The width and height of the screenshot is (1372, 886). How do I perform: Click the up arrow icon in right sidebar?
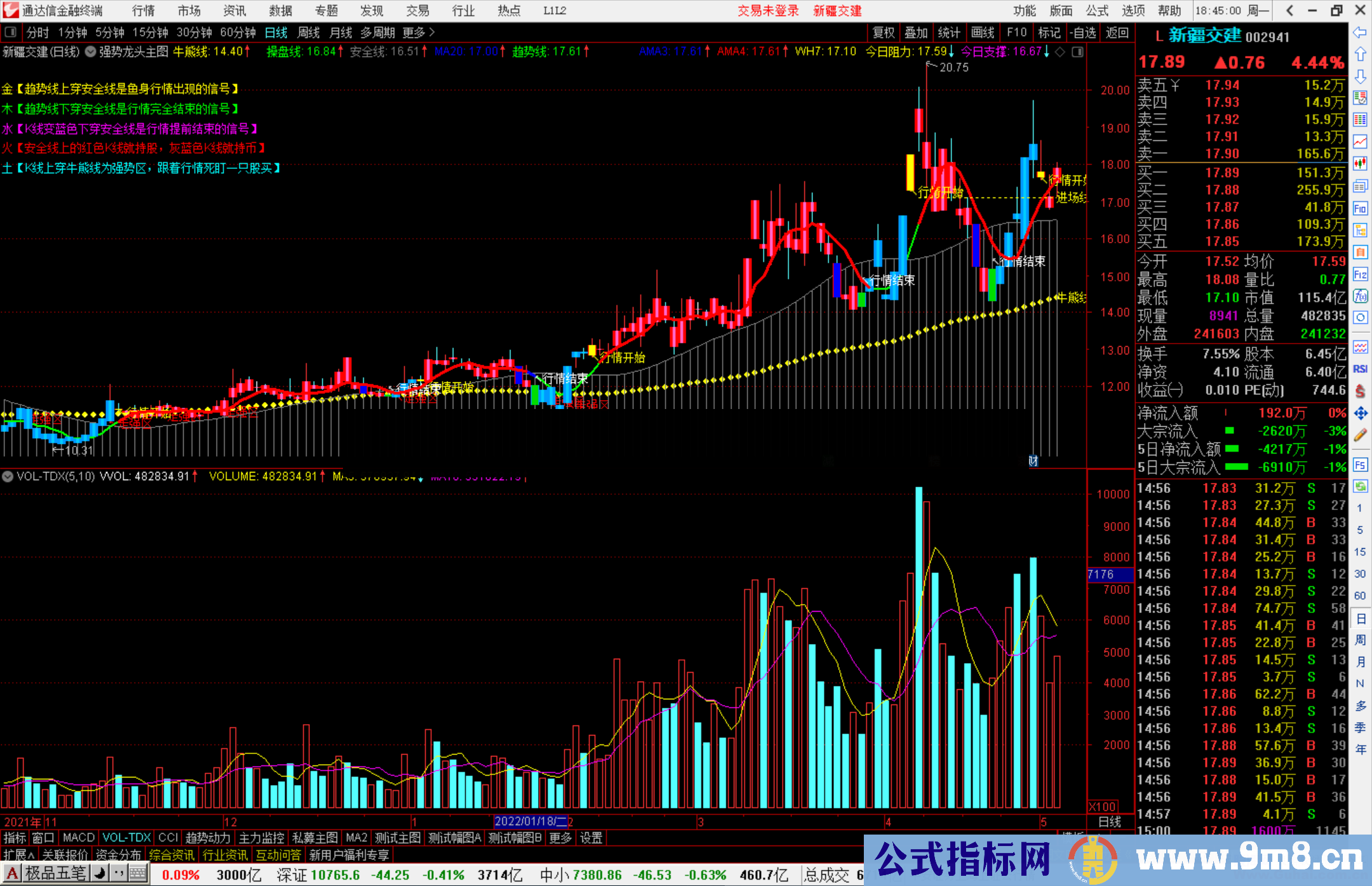pos(1360,54)
